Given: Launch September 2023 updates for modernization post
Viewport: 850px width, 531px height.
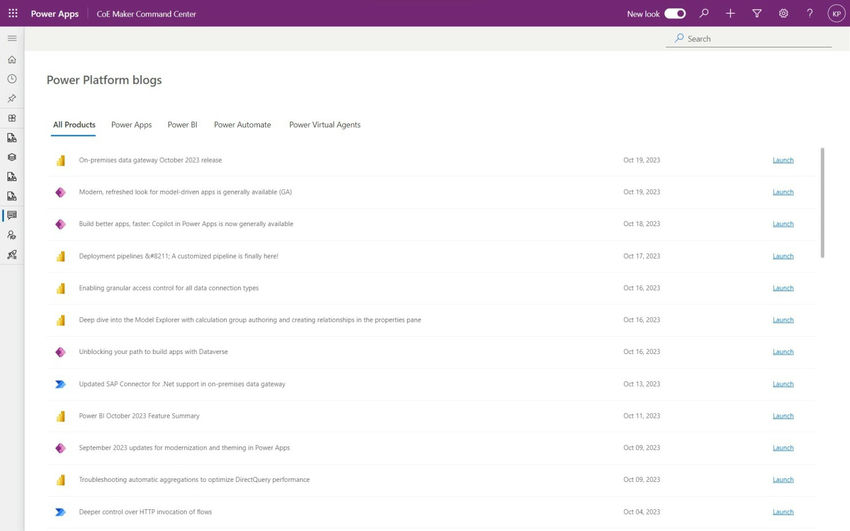Looking at the screenshot, I should [x=783, y=448].
